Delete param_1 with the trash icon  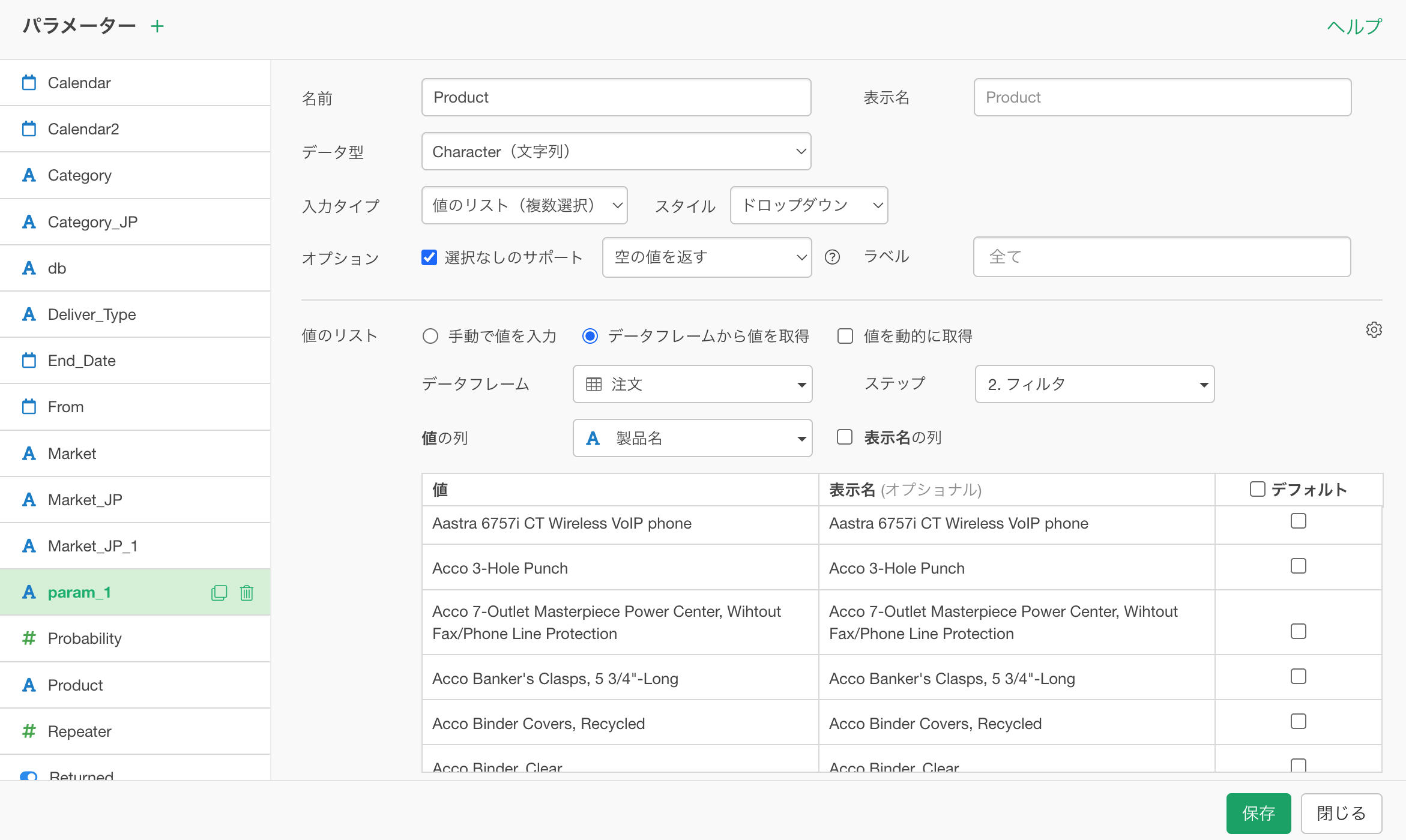tap(247, 593)
